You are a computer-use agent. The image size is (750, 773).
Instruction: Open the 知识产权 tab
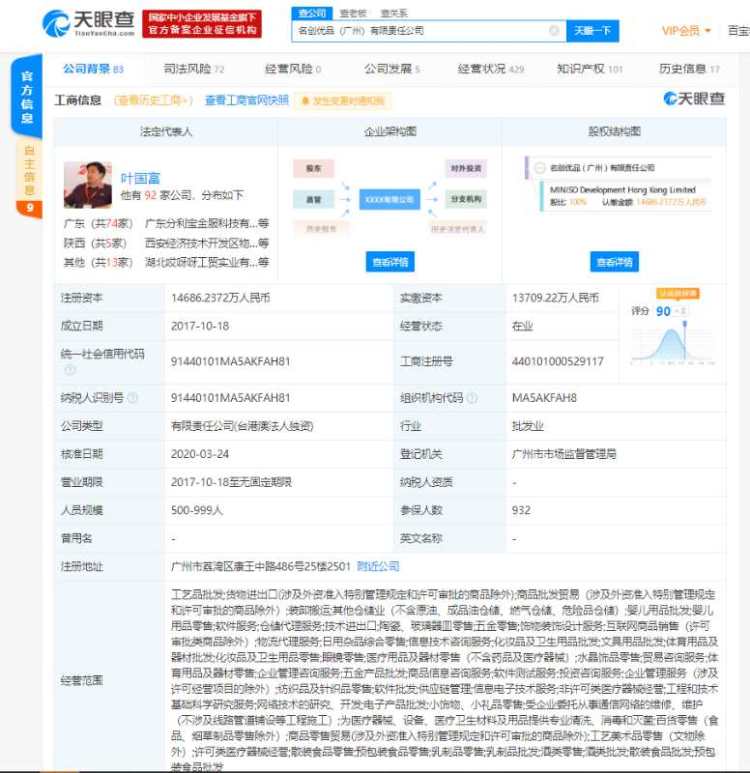click(x=589, y=69)
